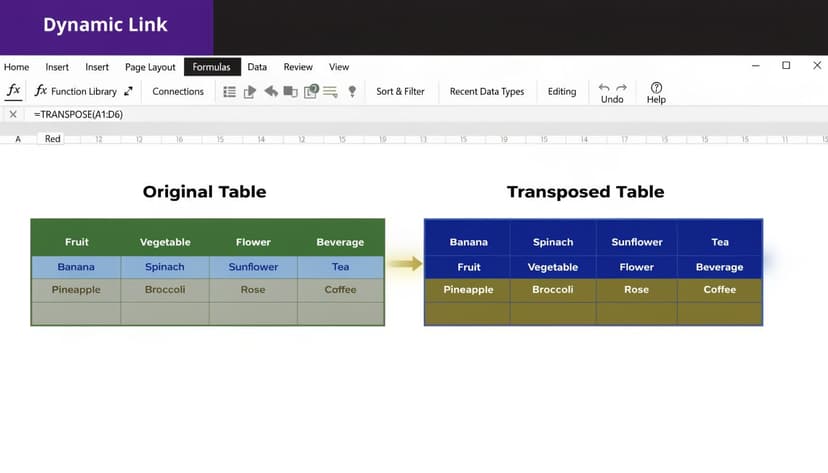Select Flower header in Original Table
Screen dimensions: 828x473
[253, 242]
